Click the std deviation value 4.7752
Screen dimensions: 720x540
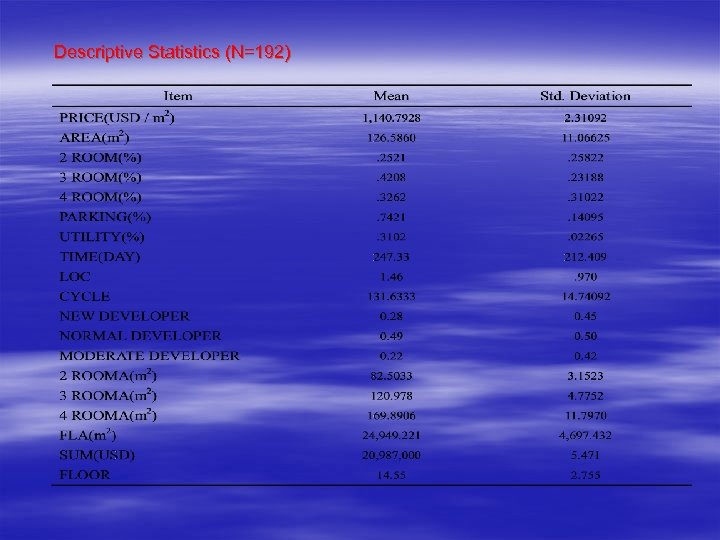(x=585, y=396)
